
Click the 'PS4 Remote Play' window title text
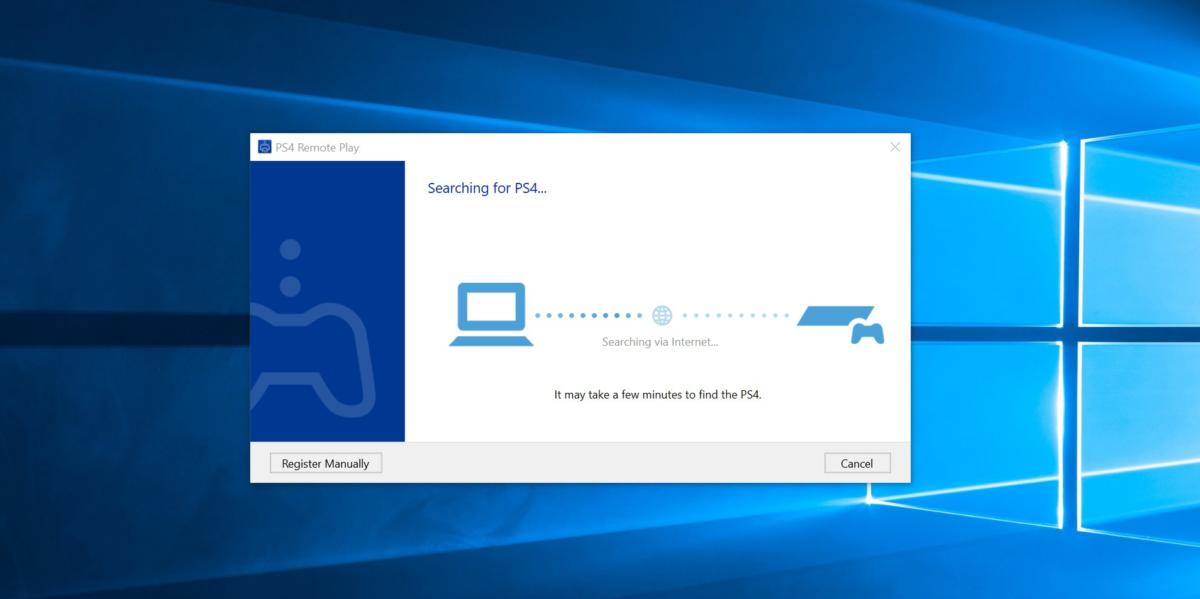pos(319,148)
